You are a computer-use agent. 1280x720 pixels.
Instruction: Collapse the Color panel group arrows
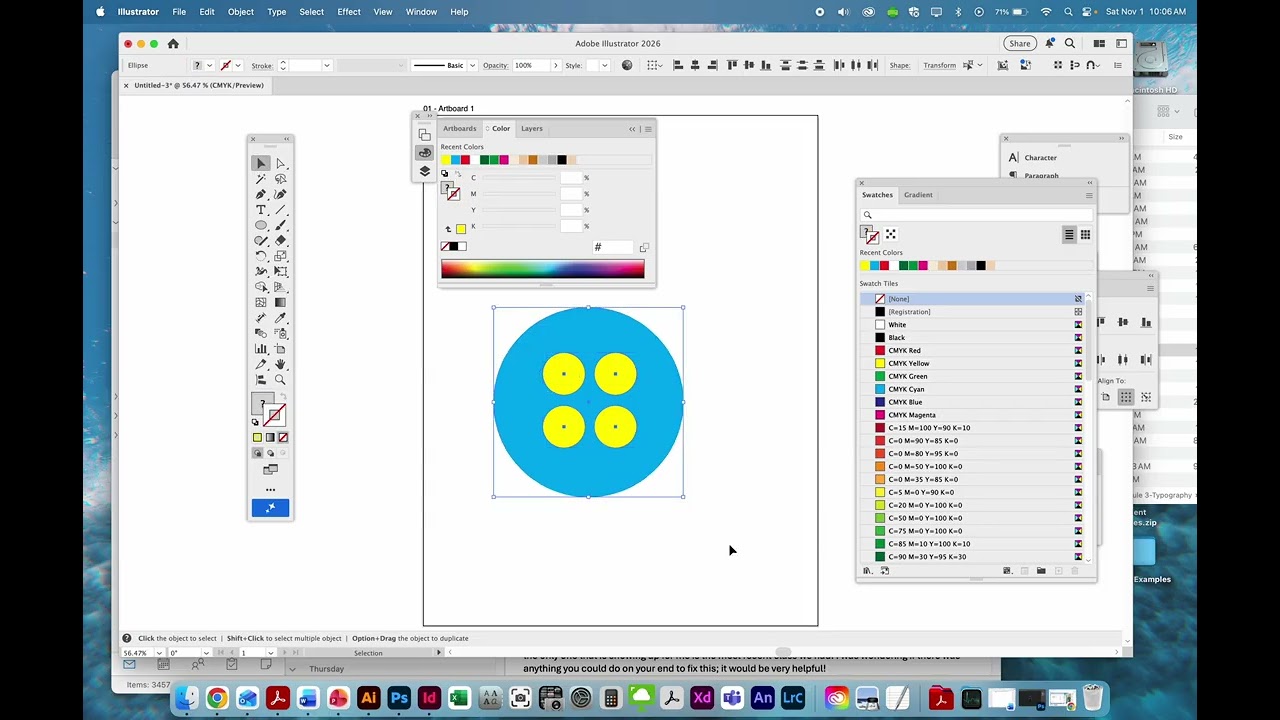click(x=632, y=129)
